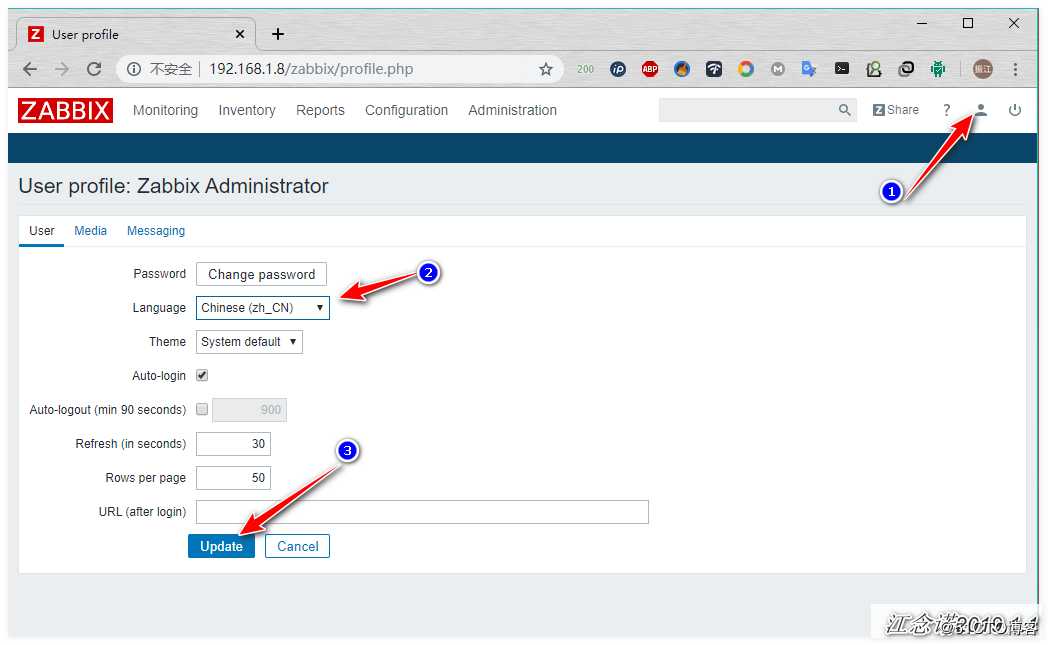The height and width of the screenshot is (645, 1048).
Task: Open the Configuration menu
Action: (x=406, y=110)
